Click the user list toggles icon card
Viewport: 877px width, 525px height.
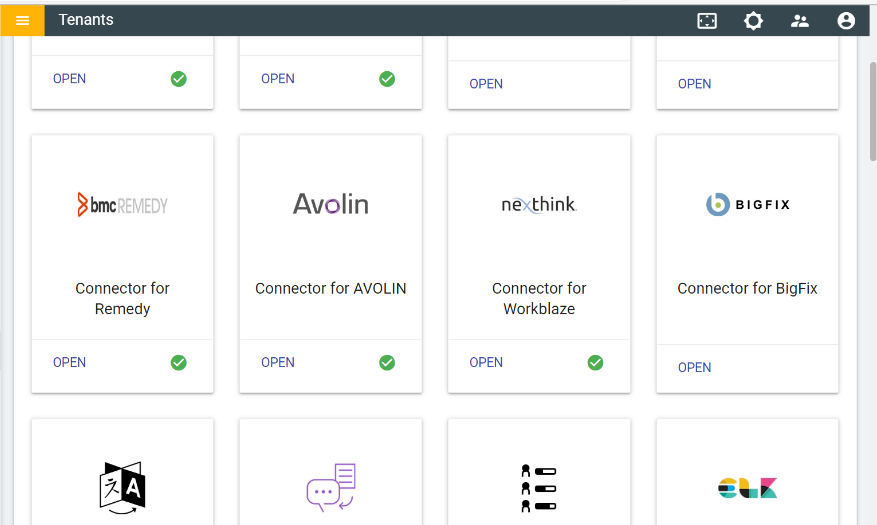539,488
